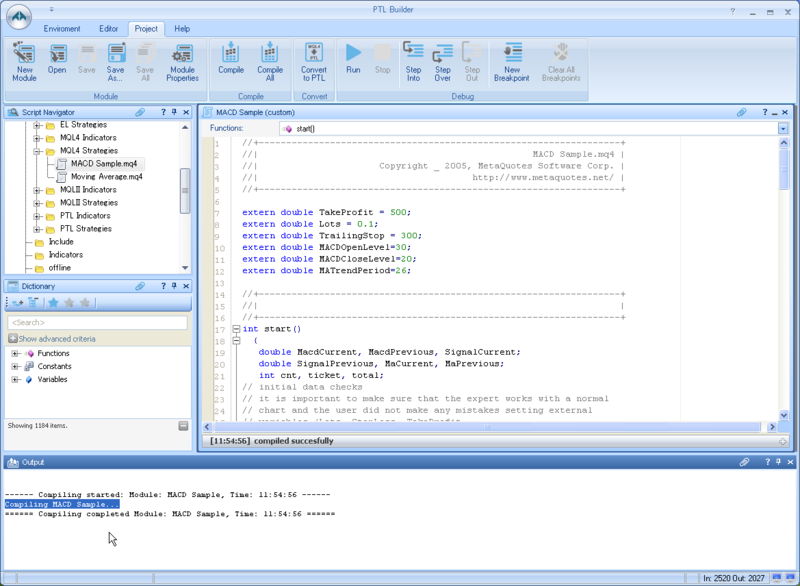Click the Compile All icon
Image resolution: width=800 pixels, height=586 pixels.
tap(270, 62)
